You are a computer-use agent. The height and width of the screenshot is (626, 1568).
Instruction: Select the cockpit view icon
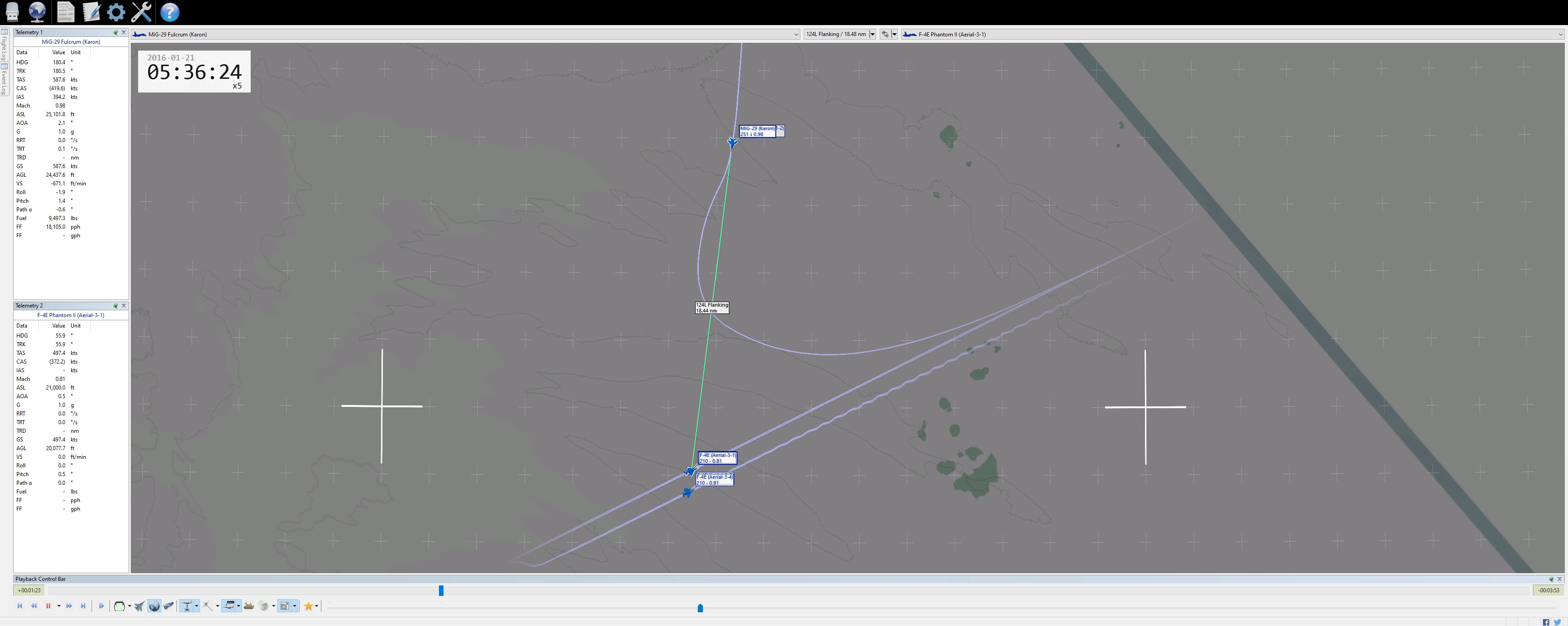[x=120, y=606]
